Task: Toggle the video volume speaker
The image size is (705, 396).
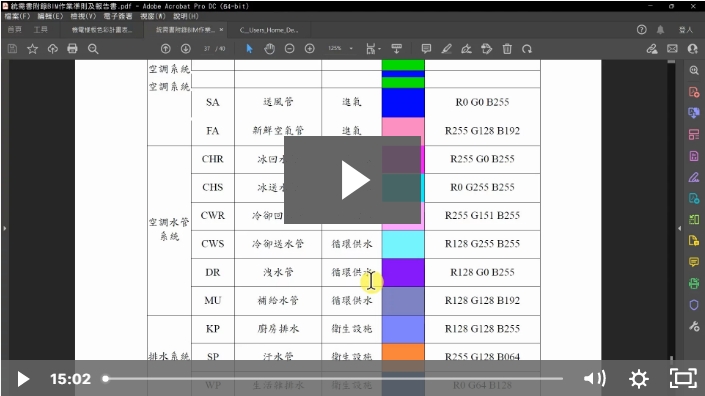Action: point(595,379)
